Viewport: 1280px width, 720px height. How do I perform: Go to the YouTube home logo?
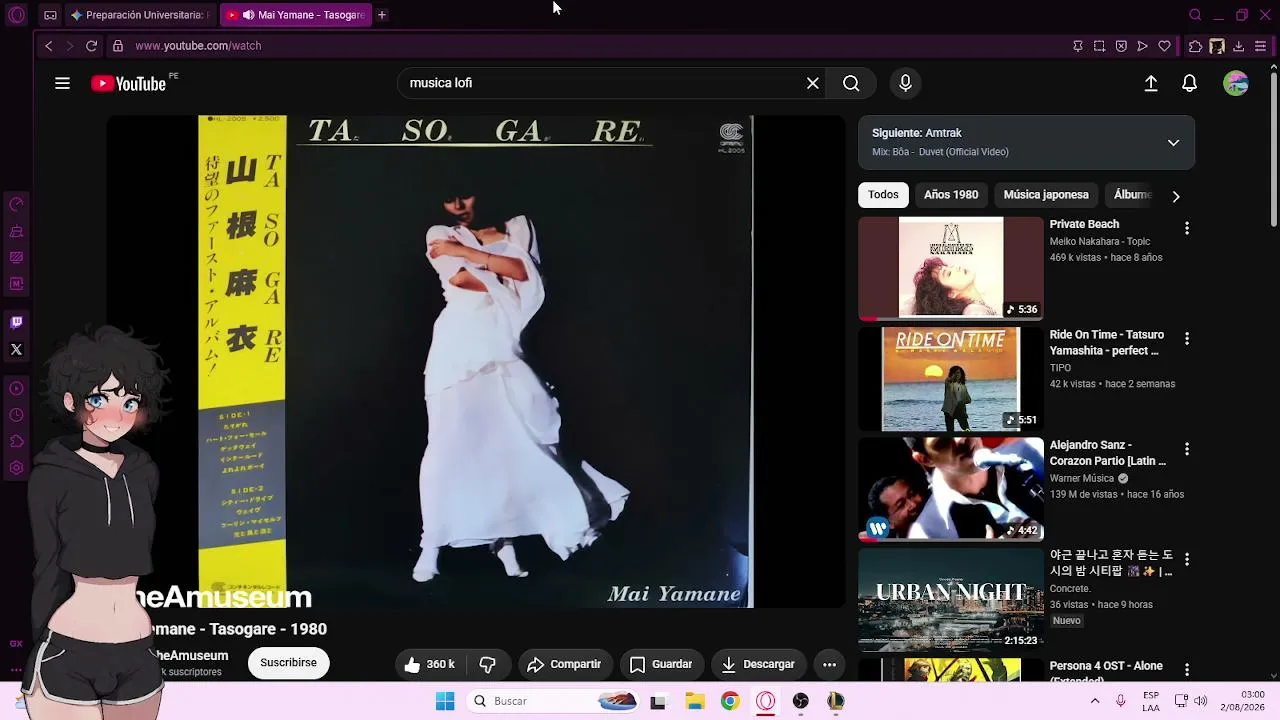click(128, 84)
